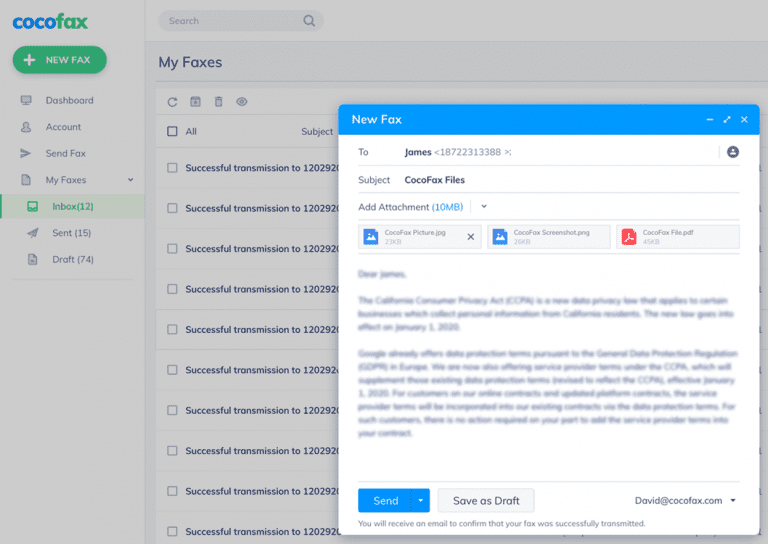Open Dashboard from the sidebar

tap(70, 100)
